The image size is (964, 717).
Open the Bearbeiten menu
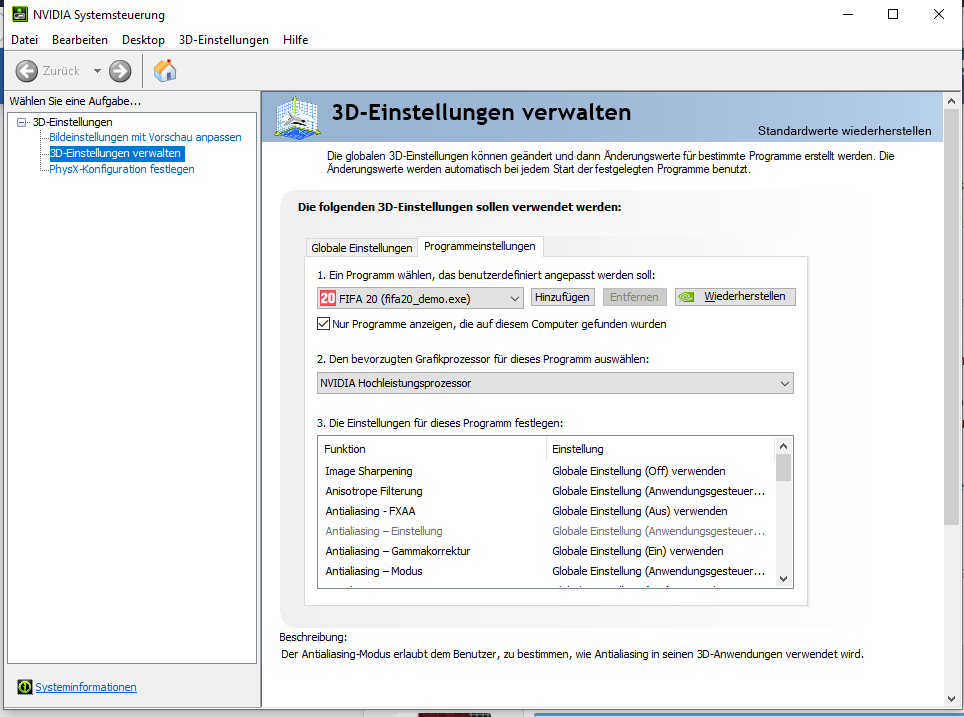(80, 40)
